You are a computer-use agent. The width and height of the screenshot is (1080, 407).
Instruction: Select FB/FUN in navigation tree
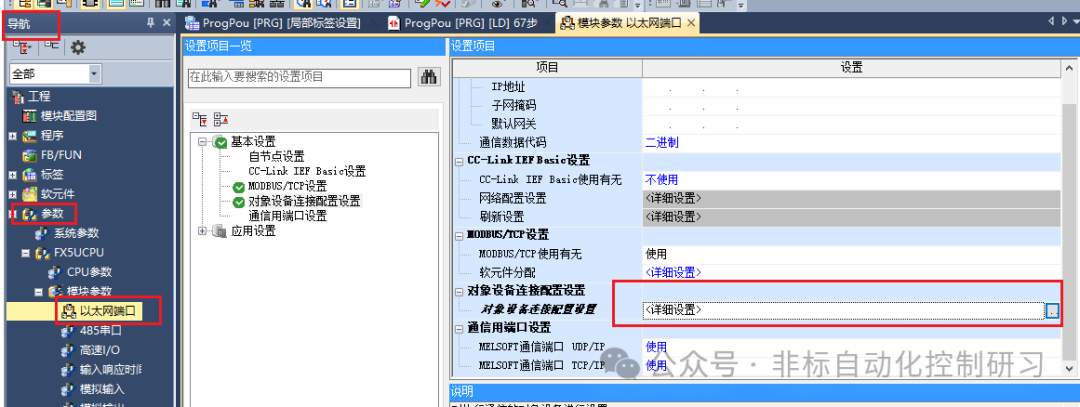[61, 155]
